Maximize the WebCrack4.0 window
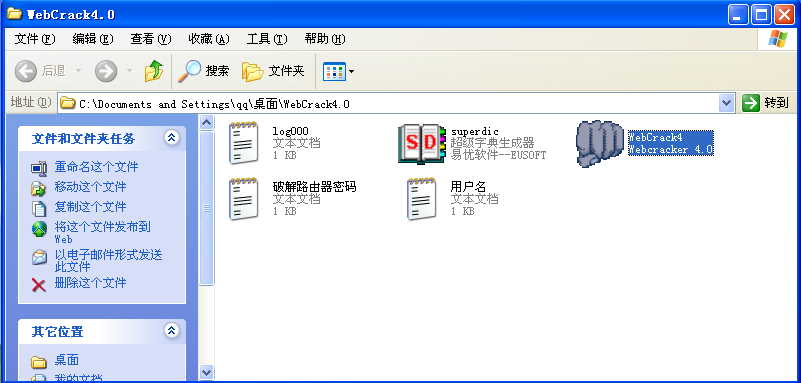 click(x=761, y=15)
